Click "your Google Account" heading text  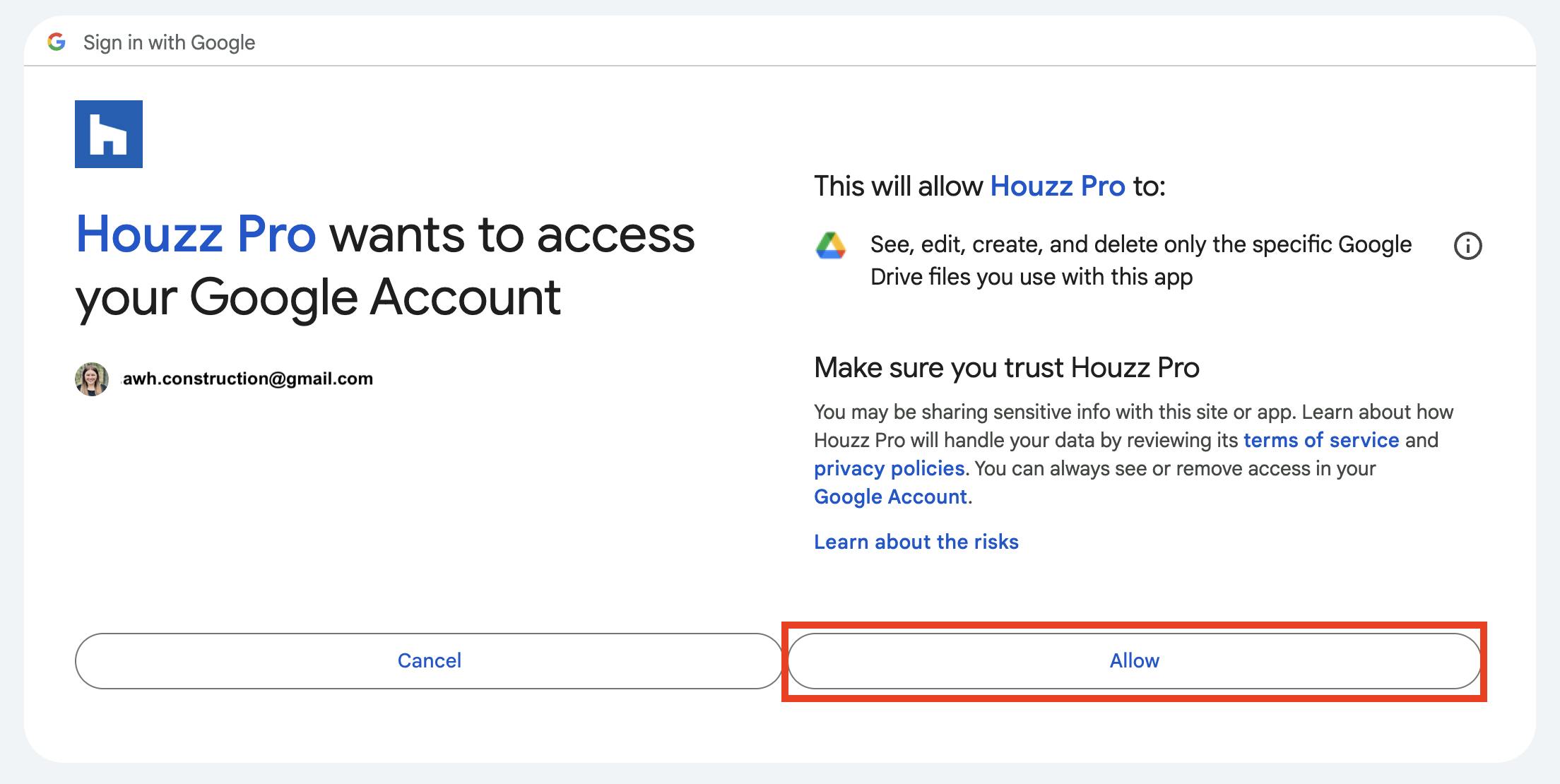318,297
